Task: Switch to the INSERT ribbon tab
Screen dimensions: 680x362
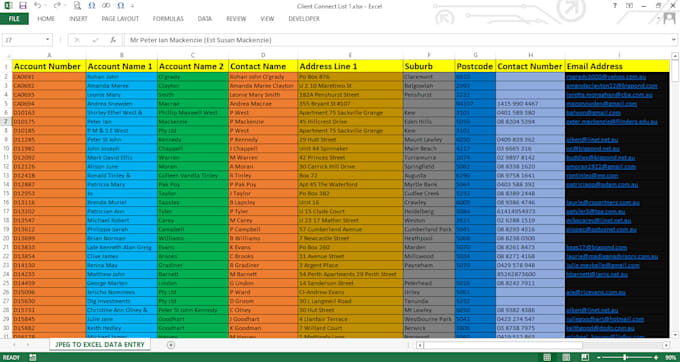Action: coord(78,19)
